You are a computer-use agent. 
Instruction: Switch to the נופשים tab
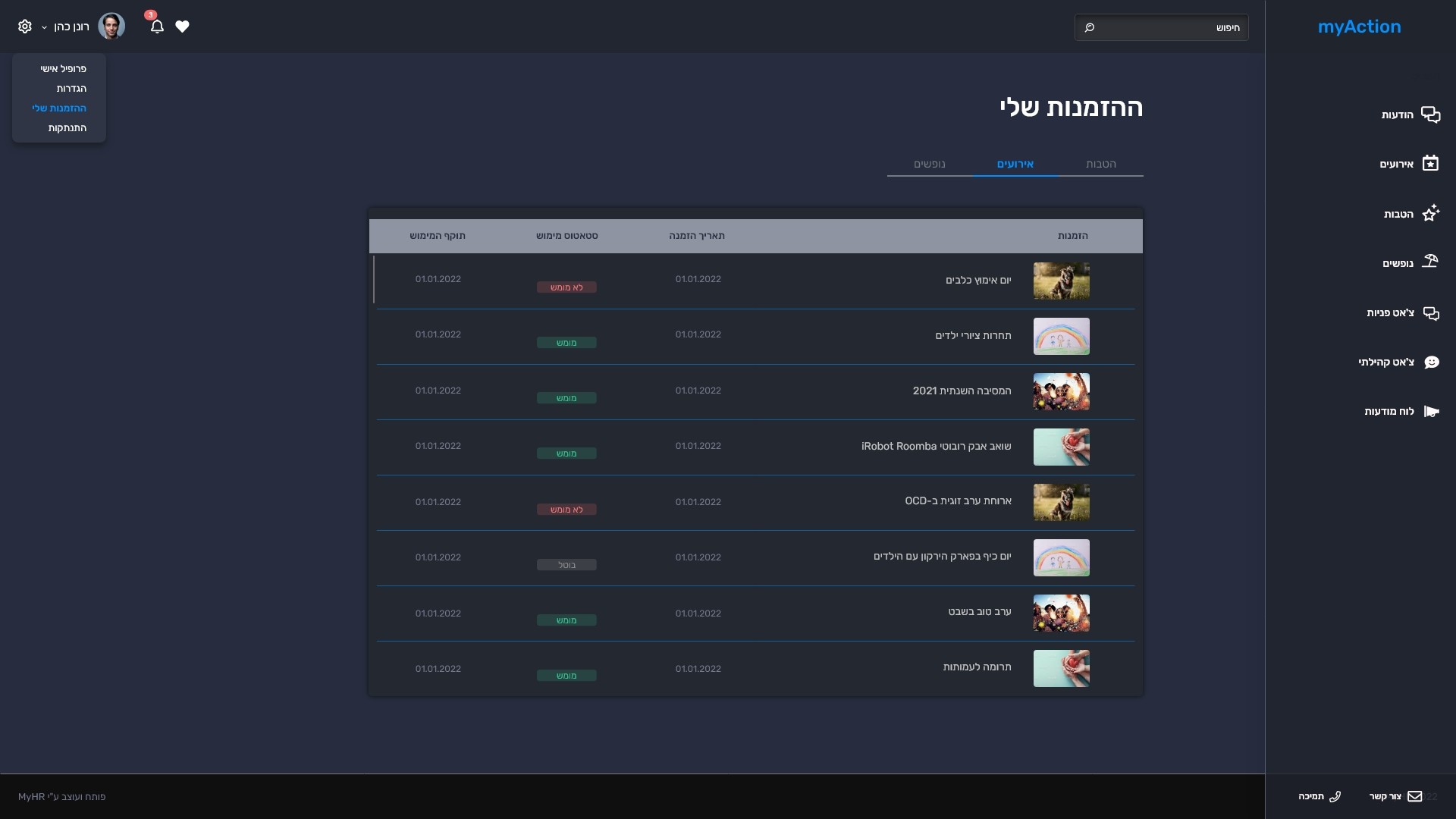(929, 164)
